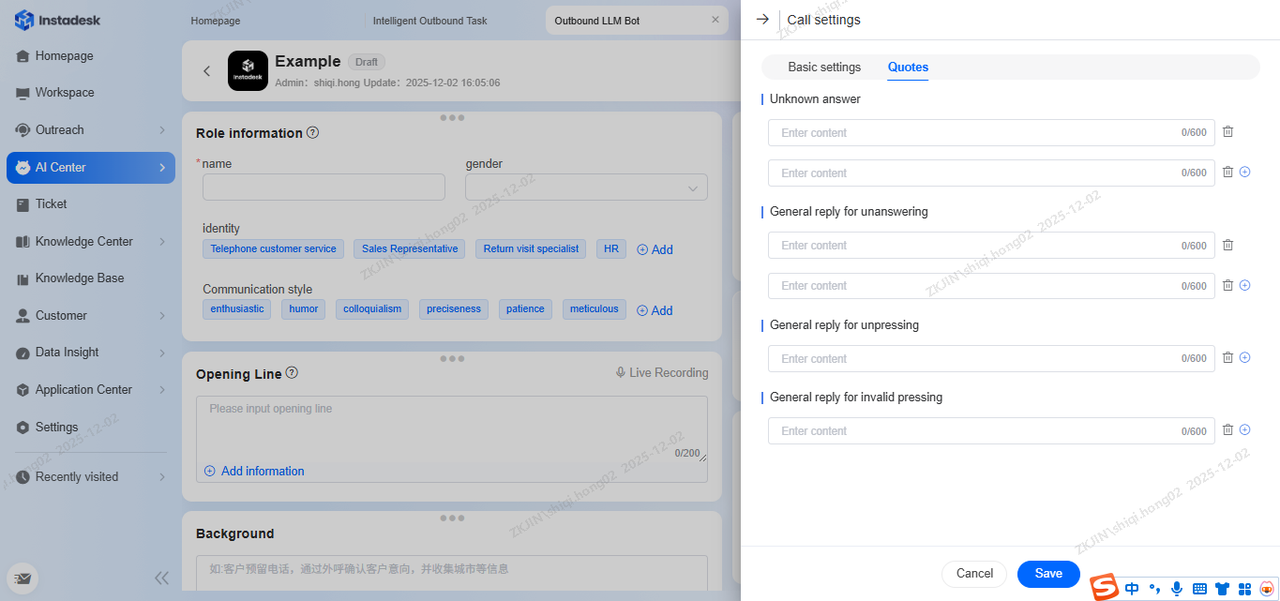
Task: Delete the General reply for invalid pressing entry
Action: tap(1228, 430)
